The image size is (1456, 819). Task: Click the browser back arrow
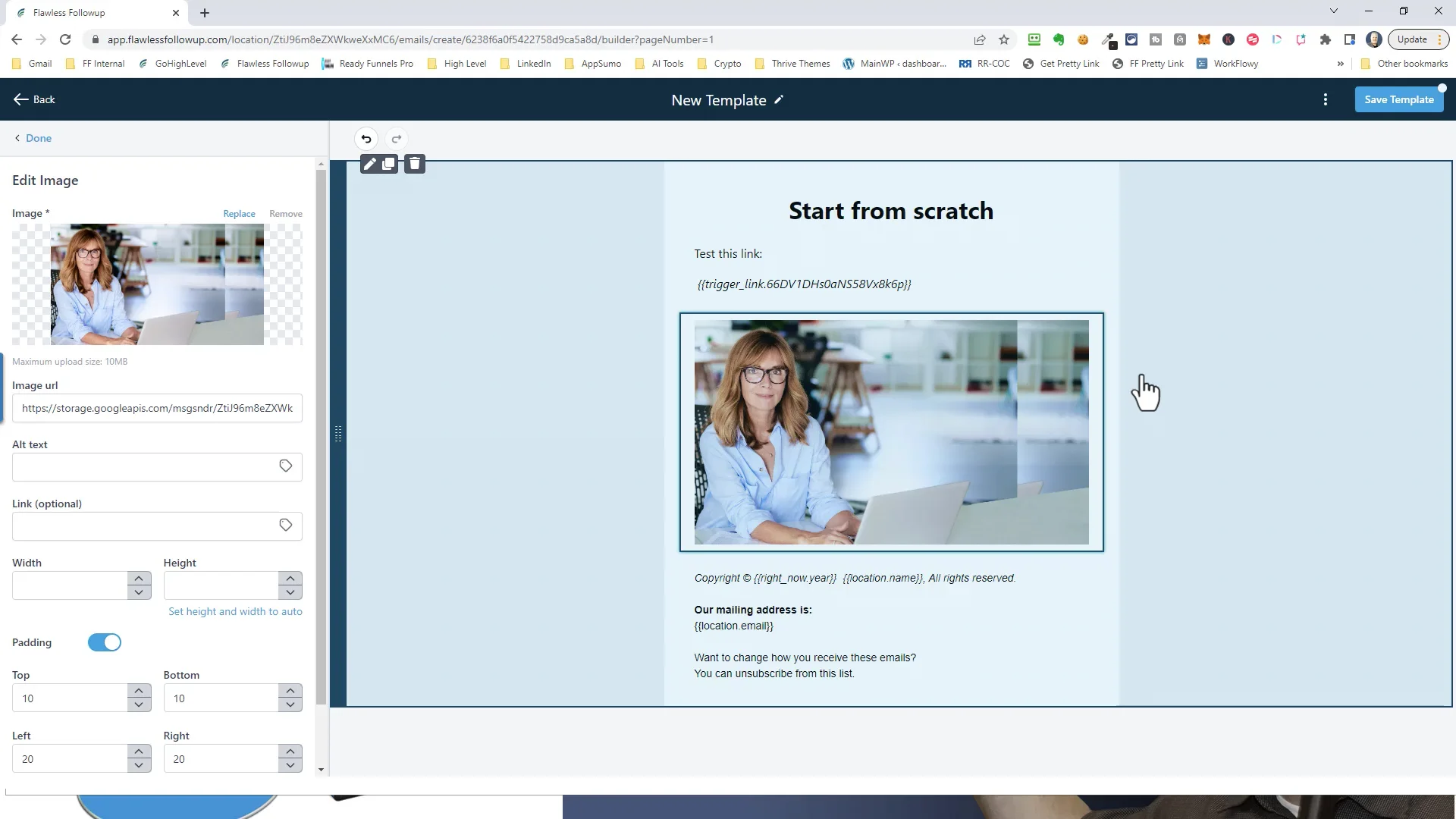(x=17, y=39)
